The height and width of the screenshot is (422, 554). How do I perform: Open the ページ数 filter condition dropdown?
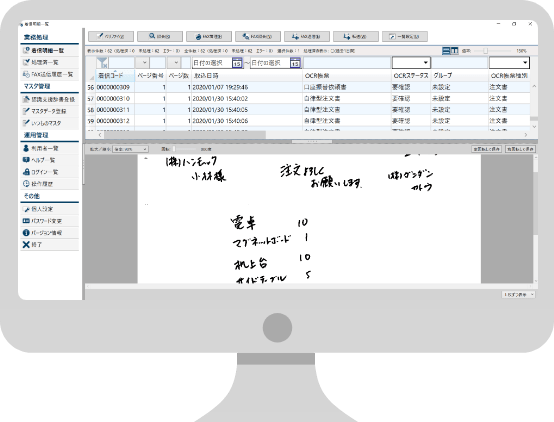tap(174, 63)
